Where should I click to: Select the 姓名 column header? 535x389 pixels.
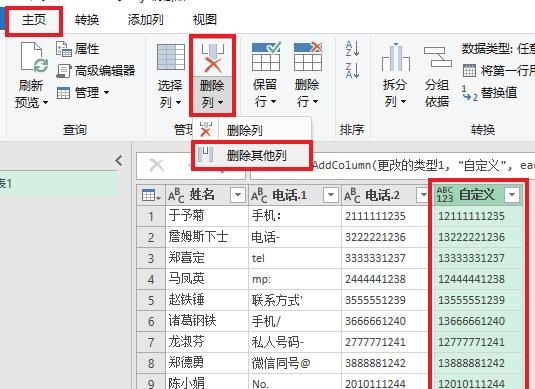click(x=207, y=195)
